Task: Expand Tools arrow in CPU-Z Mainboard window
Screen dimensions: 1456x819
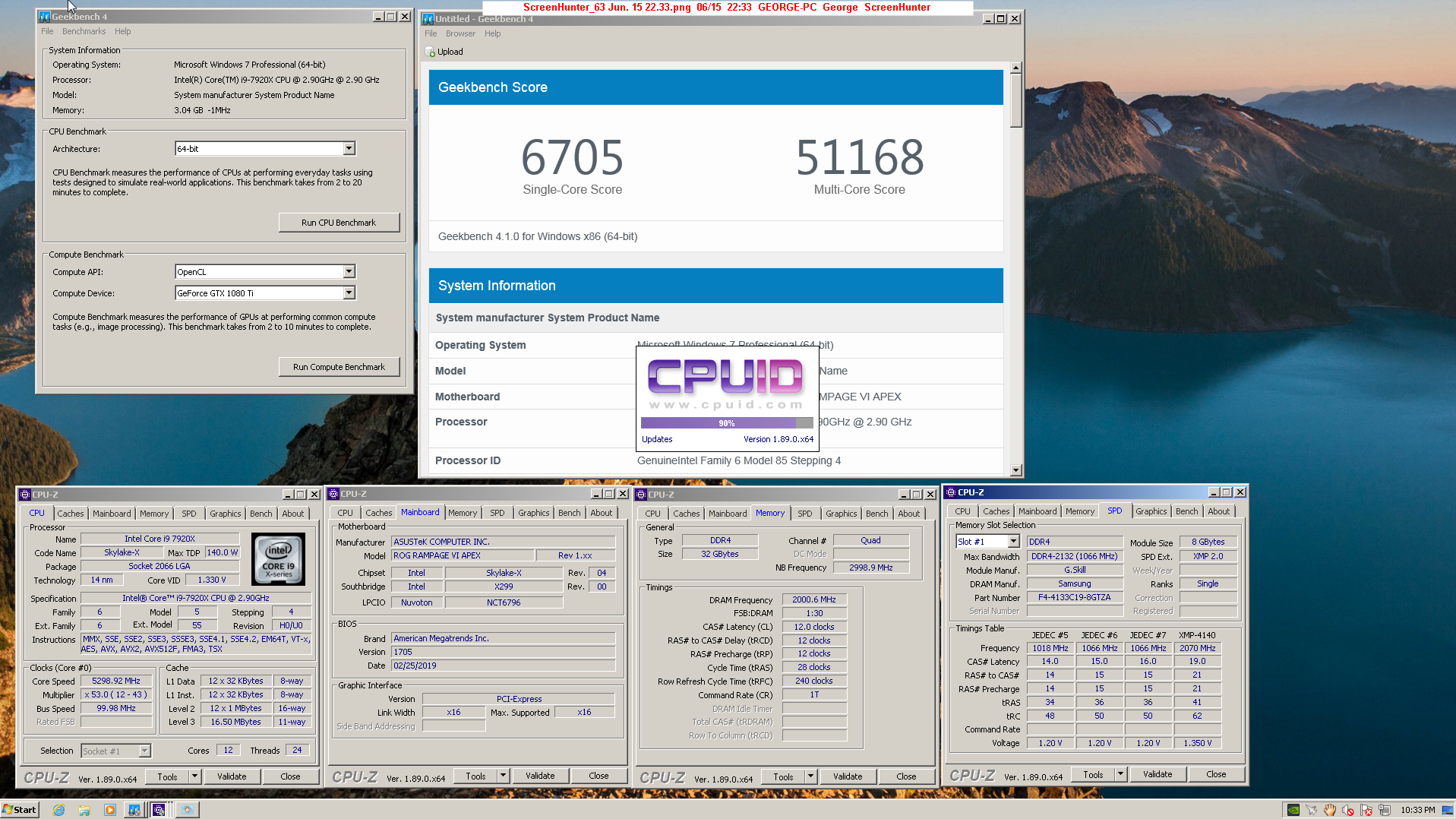Action: 504,776
